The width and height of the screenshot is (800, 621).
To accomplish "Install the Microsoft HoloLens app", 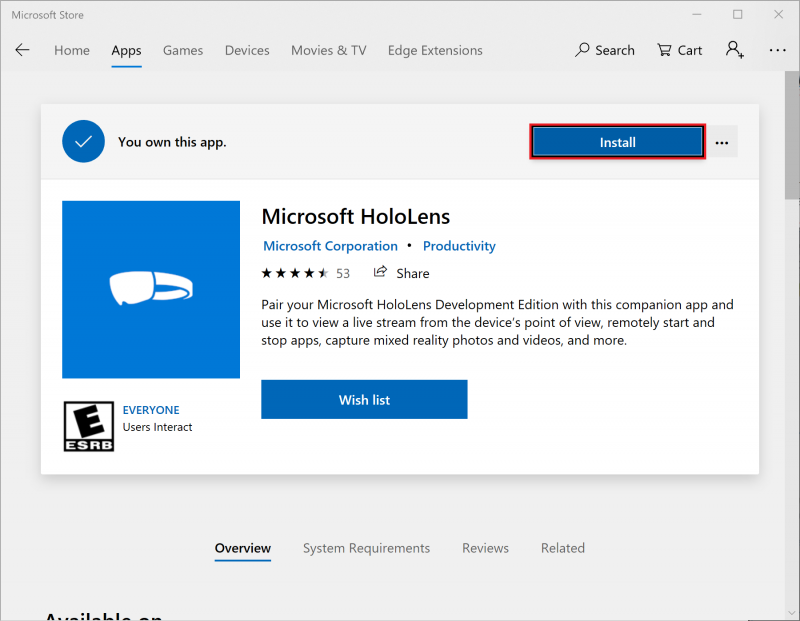I will (617, 142).
